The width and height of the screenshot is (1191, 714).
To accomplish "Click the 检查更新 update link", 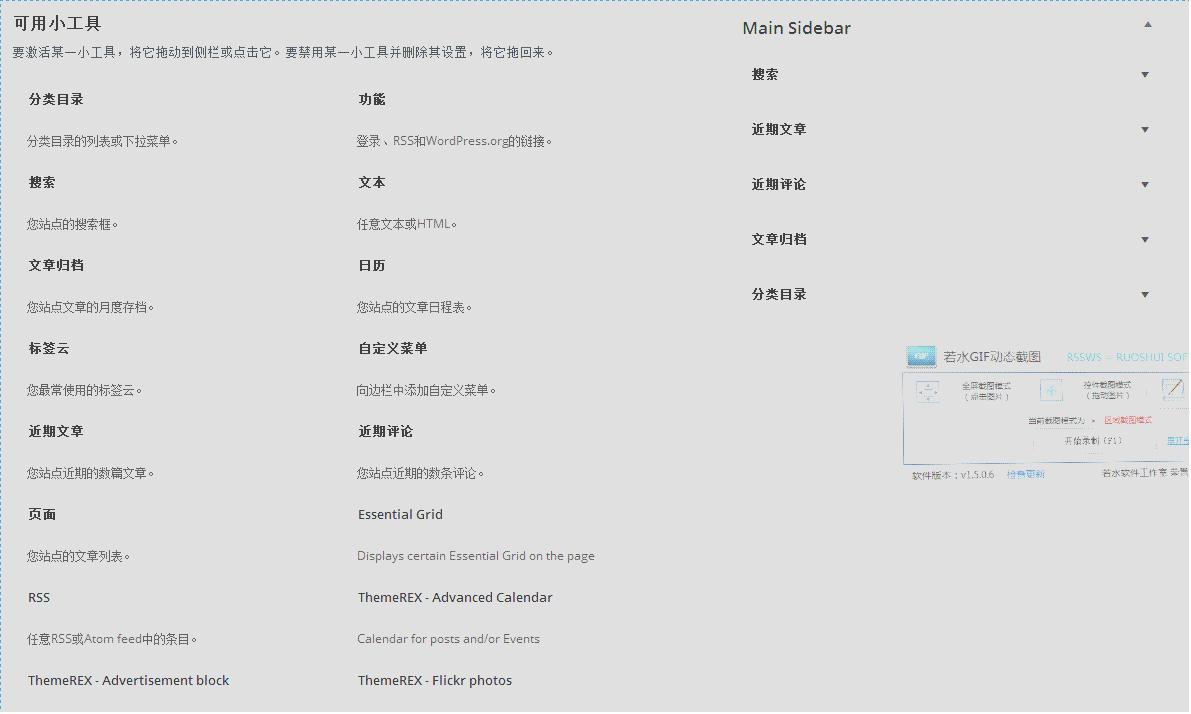I will [1028, 473].
